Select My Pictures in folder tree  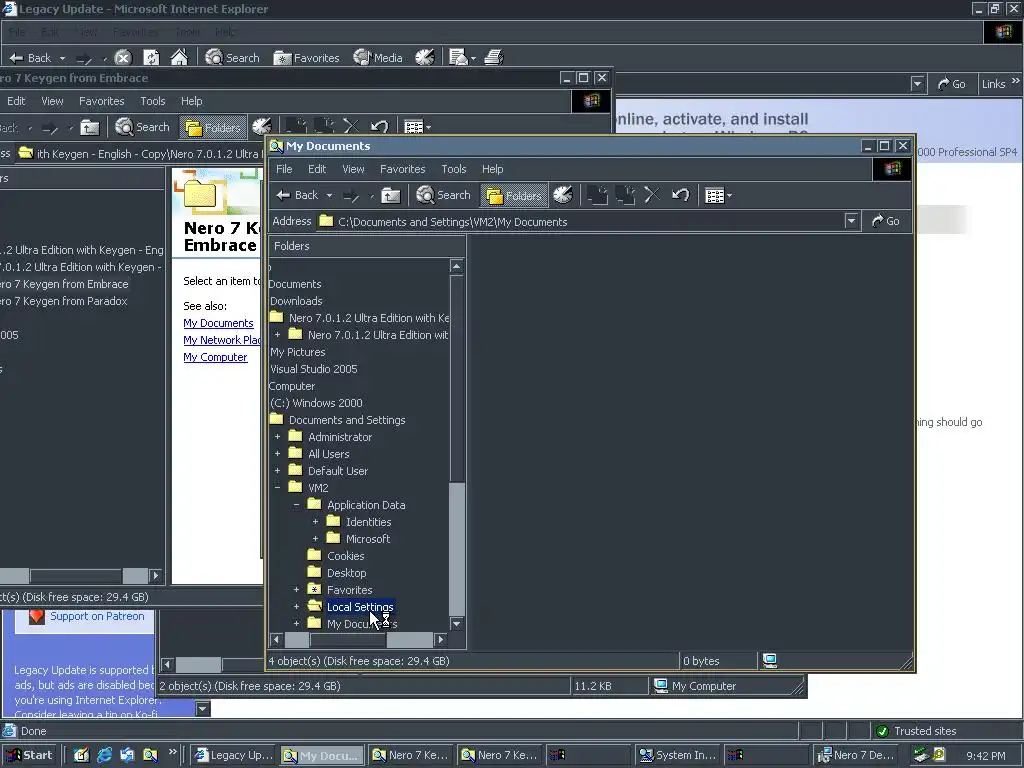(x=297, y=352)
